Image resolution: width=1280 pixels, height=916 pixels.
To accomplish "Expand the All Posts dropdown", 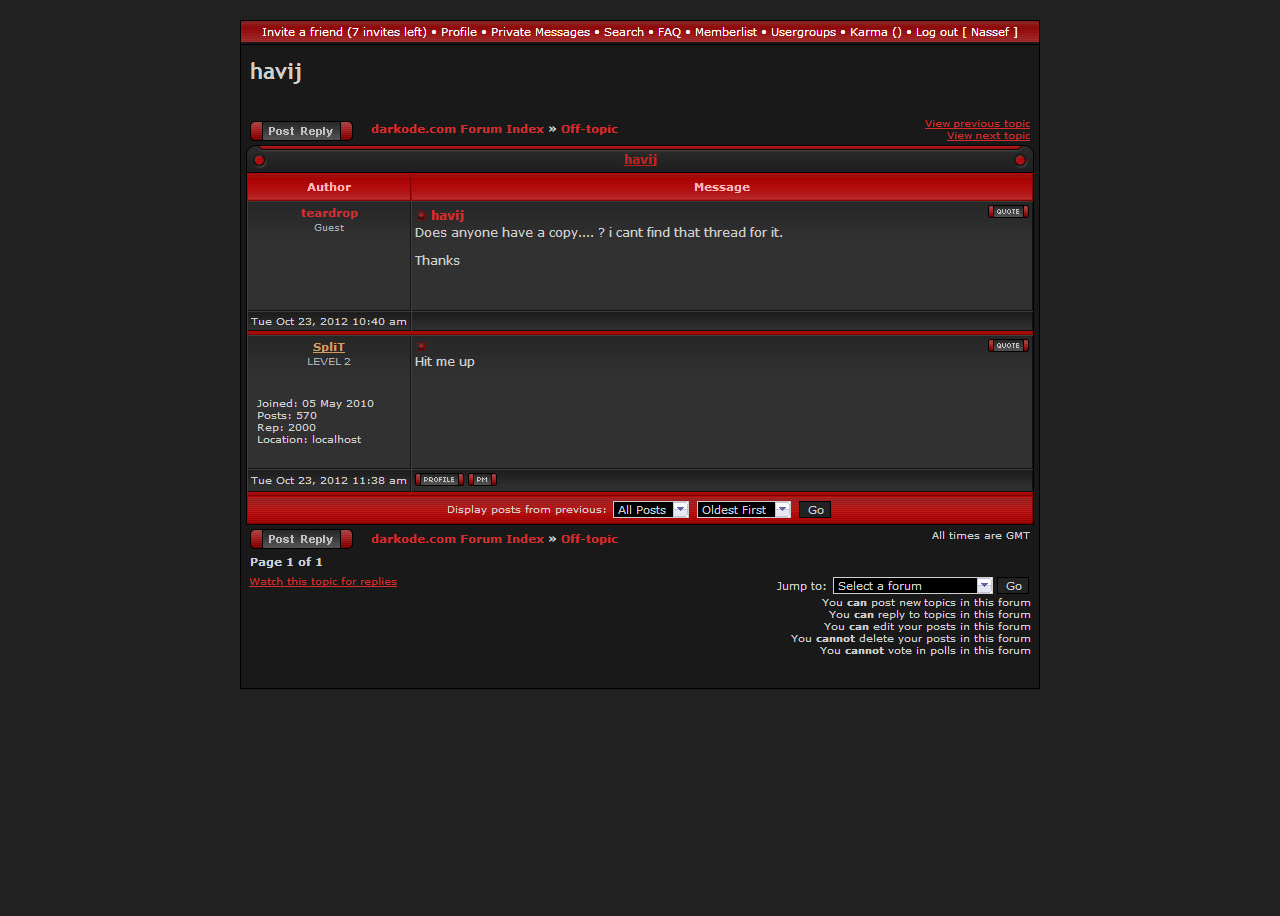I will pyautogui.click(x=651, y=510).
